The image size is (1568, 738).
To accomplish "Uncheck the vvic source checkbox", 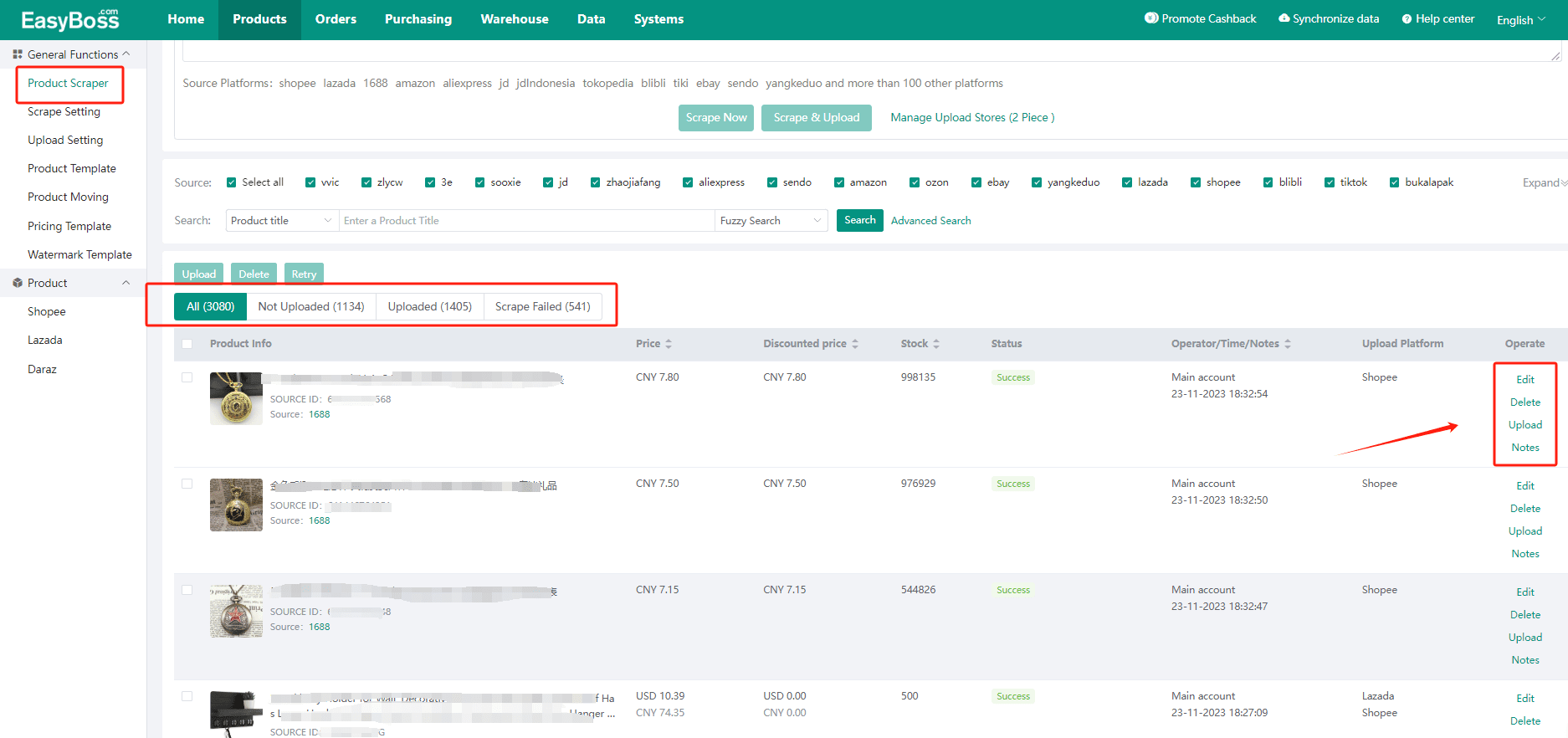I will pyautogui.click(x=310, y=182).
